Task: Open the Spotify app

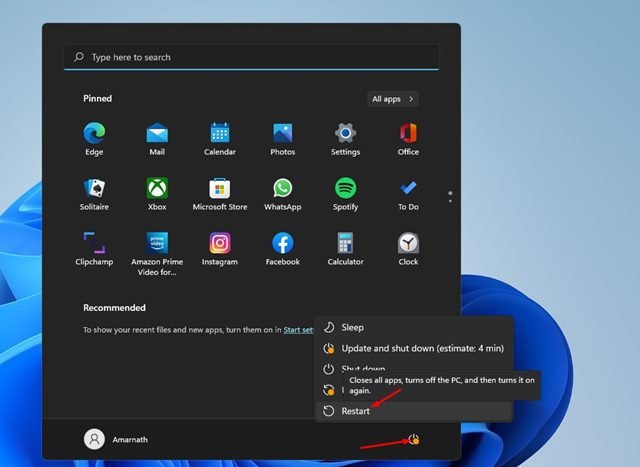Action: 345,194
